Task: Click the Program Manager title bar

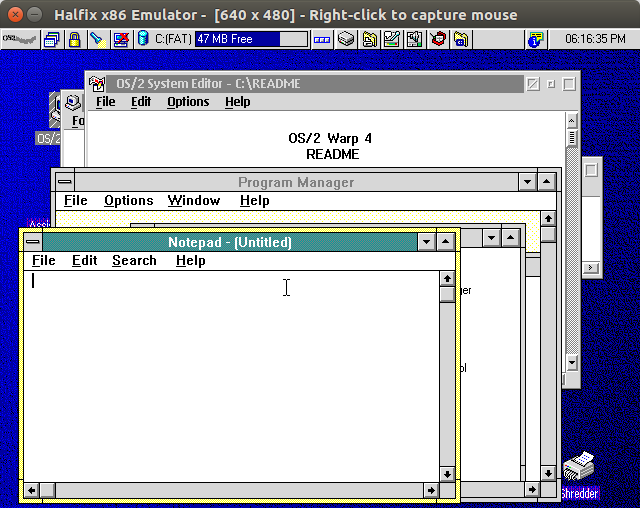Action: pyautogui.click(x=296, y=182)
